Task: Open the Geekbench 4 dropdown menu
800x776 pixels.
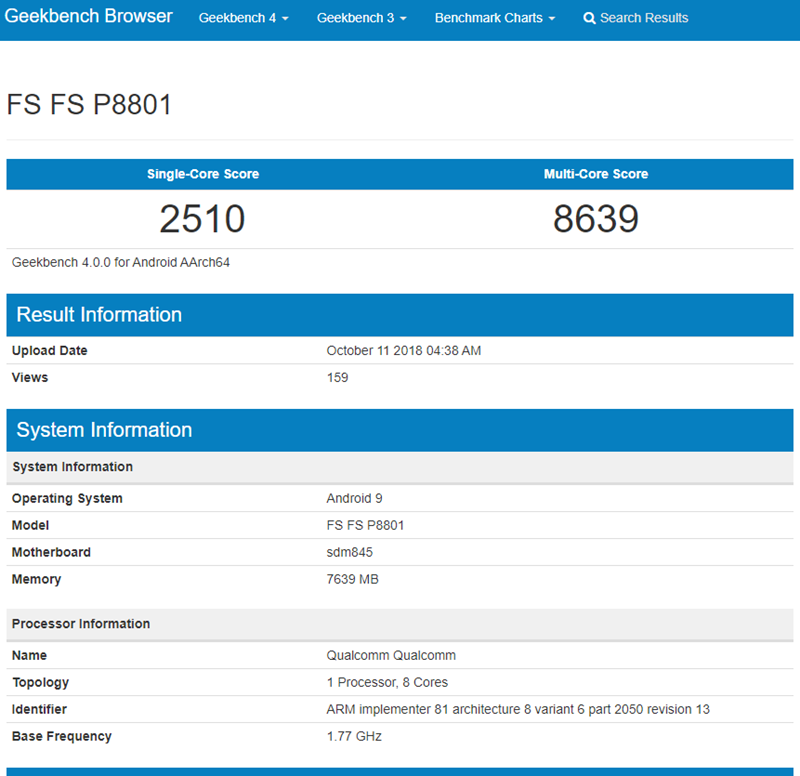Action: click(x=243, y=18)
